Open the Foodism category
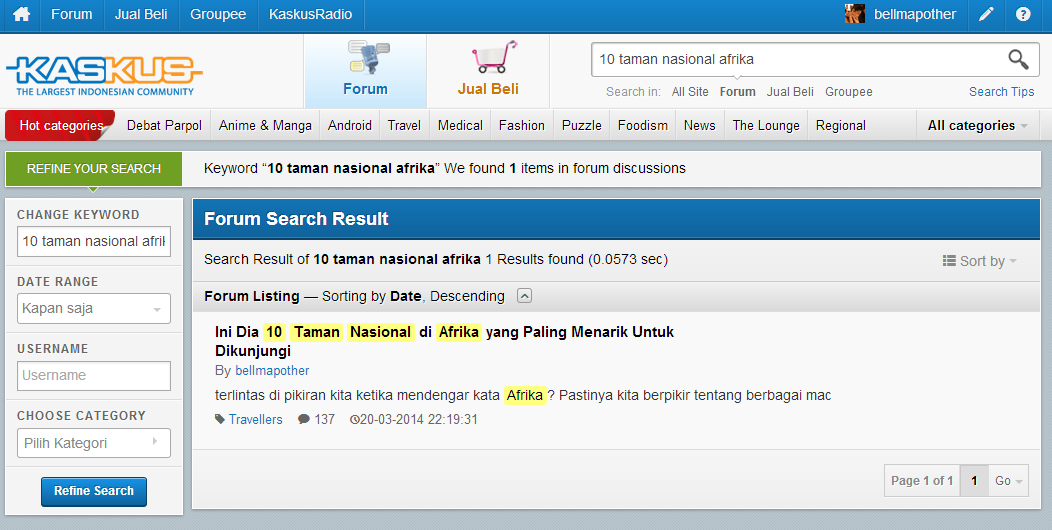The width and height of the screenshot is (1052, 530). point(643,125)
